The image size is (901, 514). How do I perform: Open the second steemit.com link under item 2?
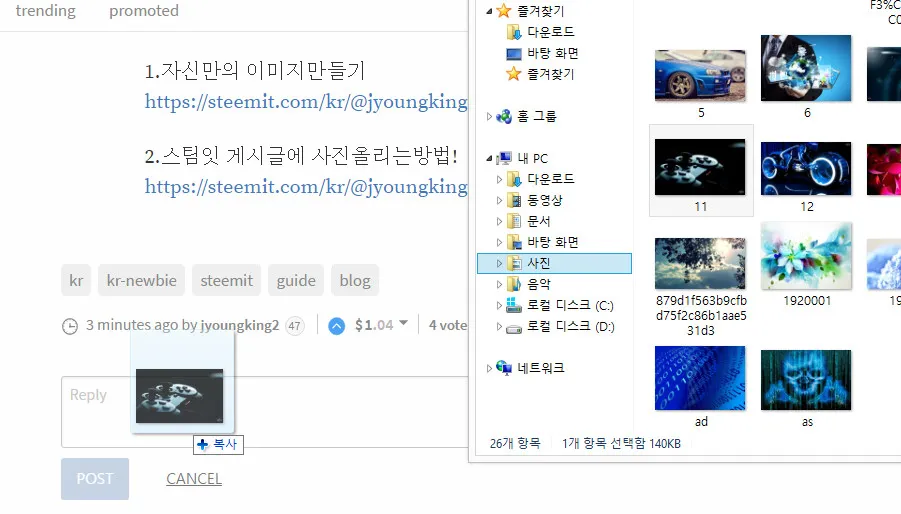pos(306,187)
